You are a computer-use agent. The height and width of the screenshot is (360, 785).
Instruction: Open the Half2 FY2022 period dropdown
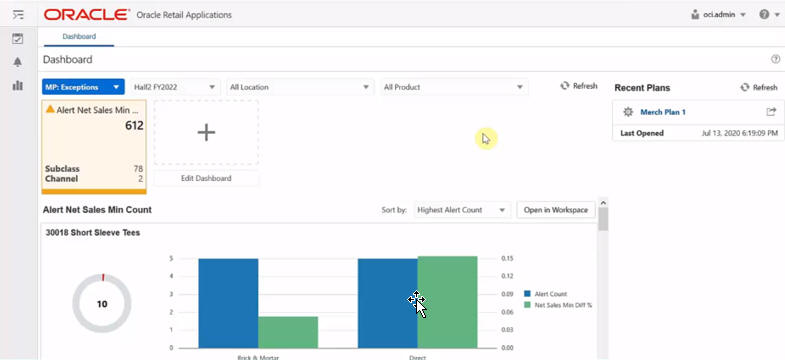point(175,87)
